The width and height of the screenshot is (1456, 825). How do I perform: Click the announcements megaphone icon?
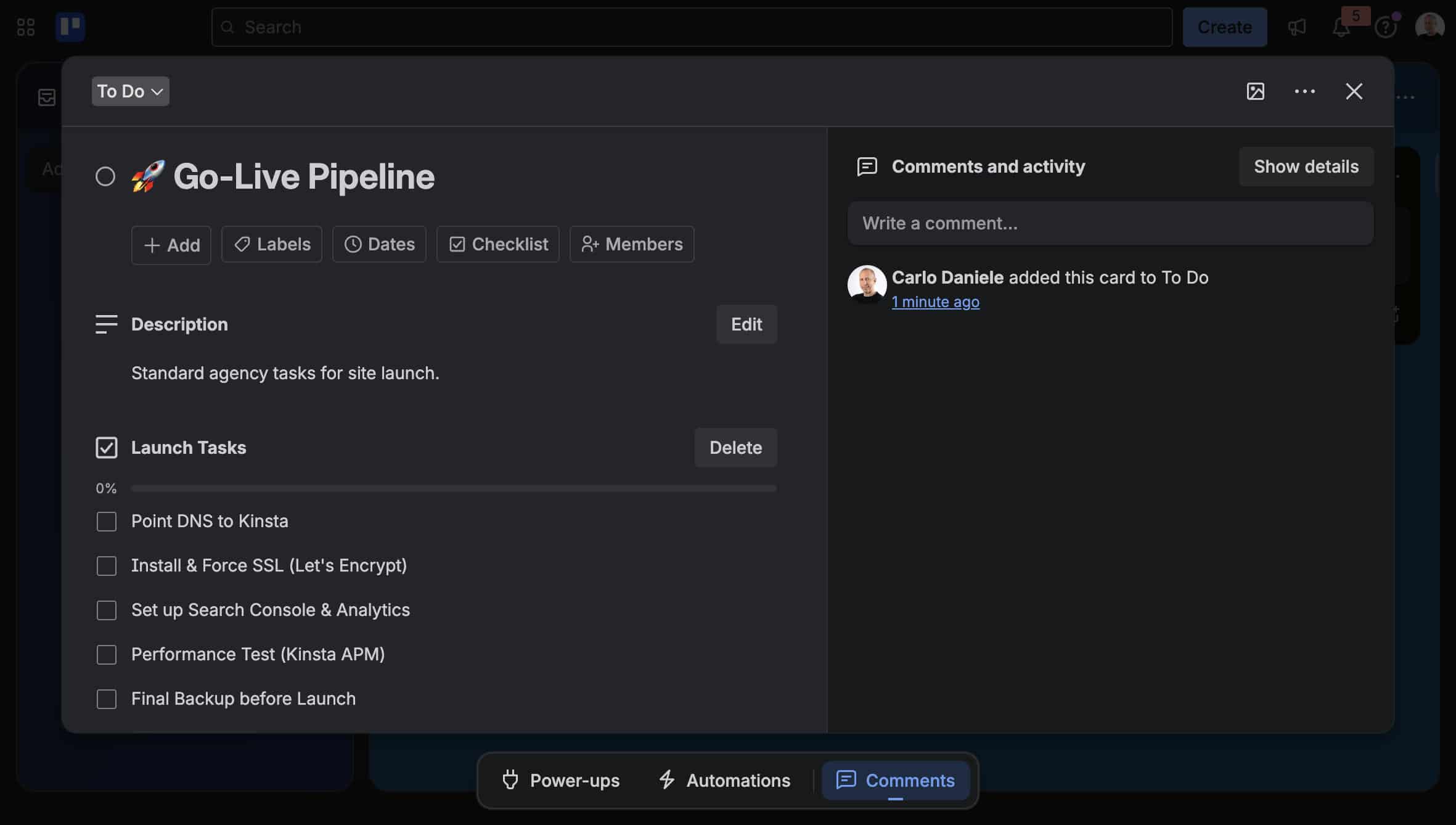click(x=1297, y=27)
